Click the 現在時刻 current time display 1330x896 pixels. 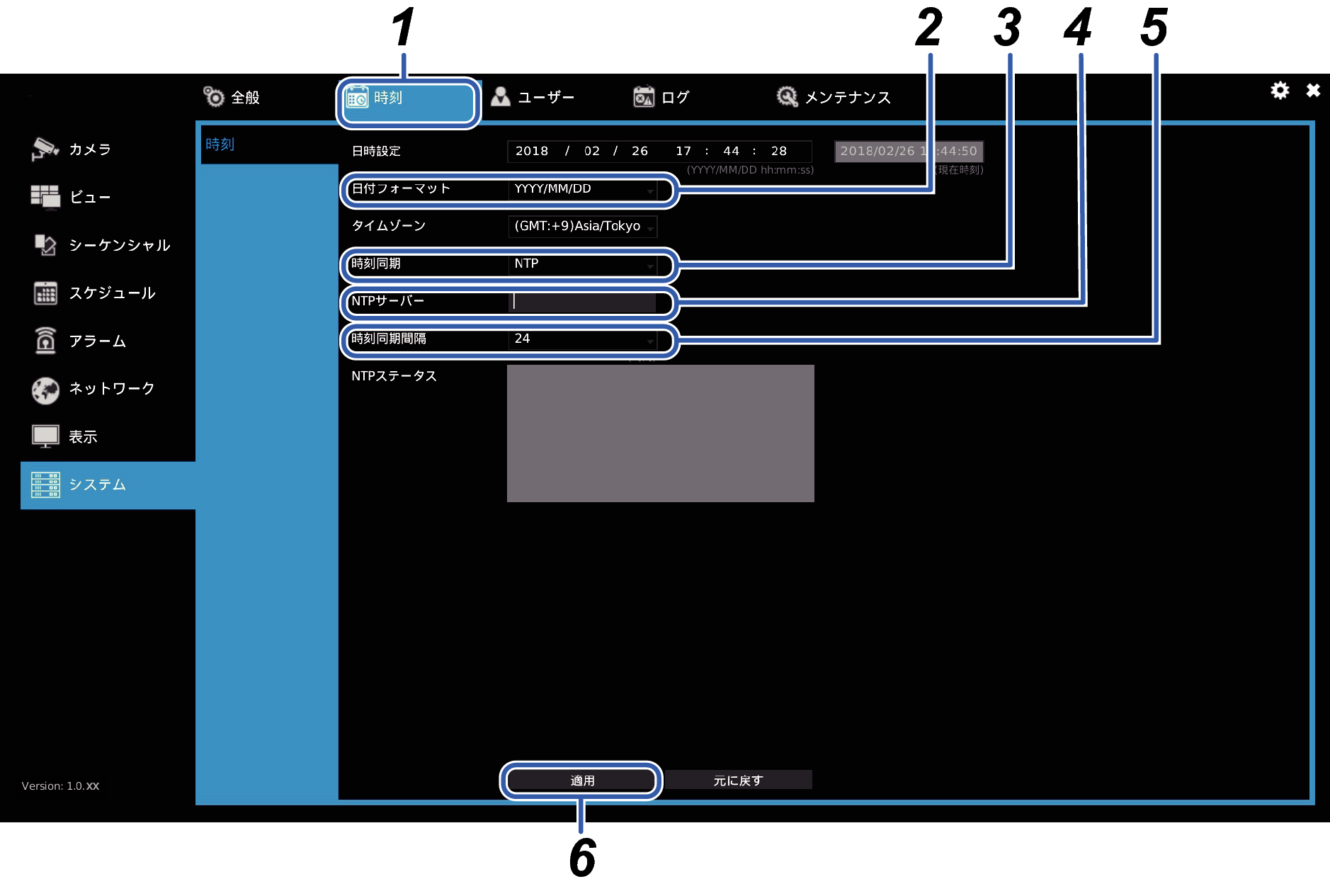coord(909,152)
